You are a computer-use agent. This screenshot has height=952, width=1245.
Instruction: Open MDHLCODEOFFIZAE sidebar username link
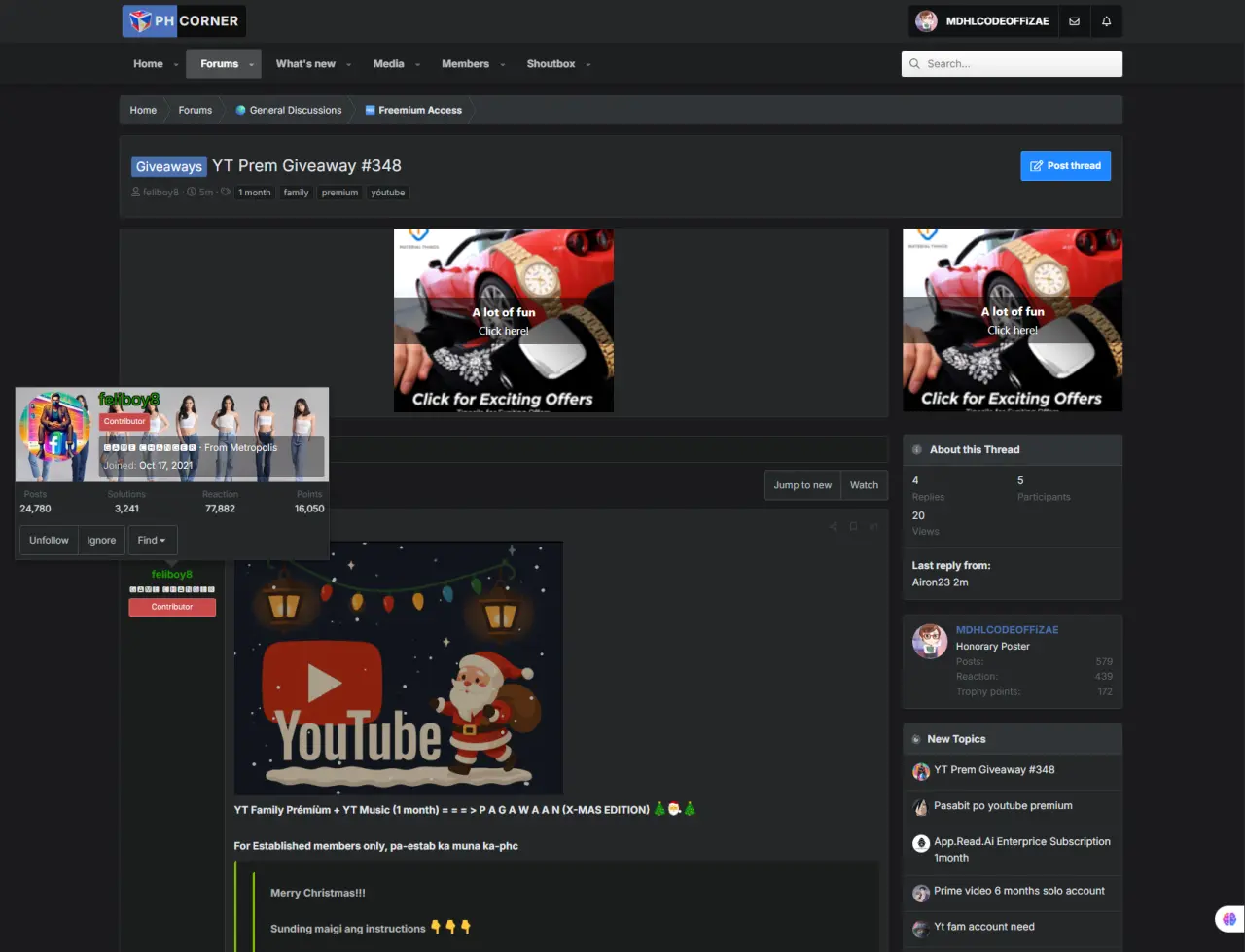[x=1007, y=630]
